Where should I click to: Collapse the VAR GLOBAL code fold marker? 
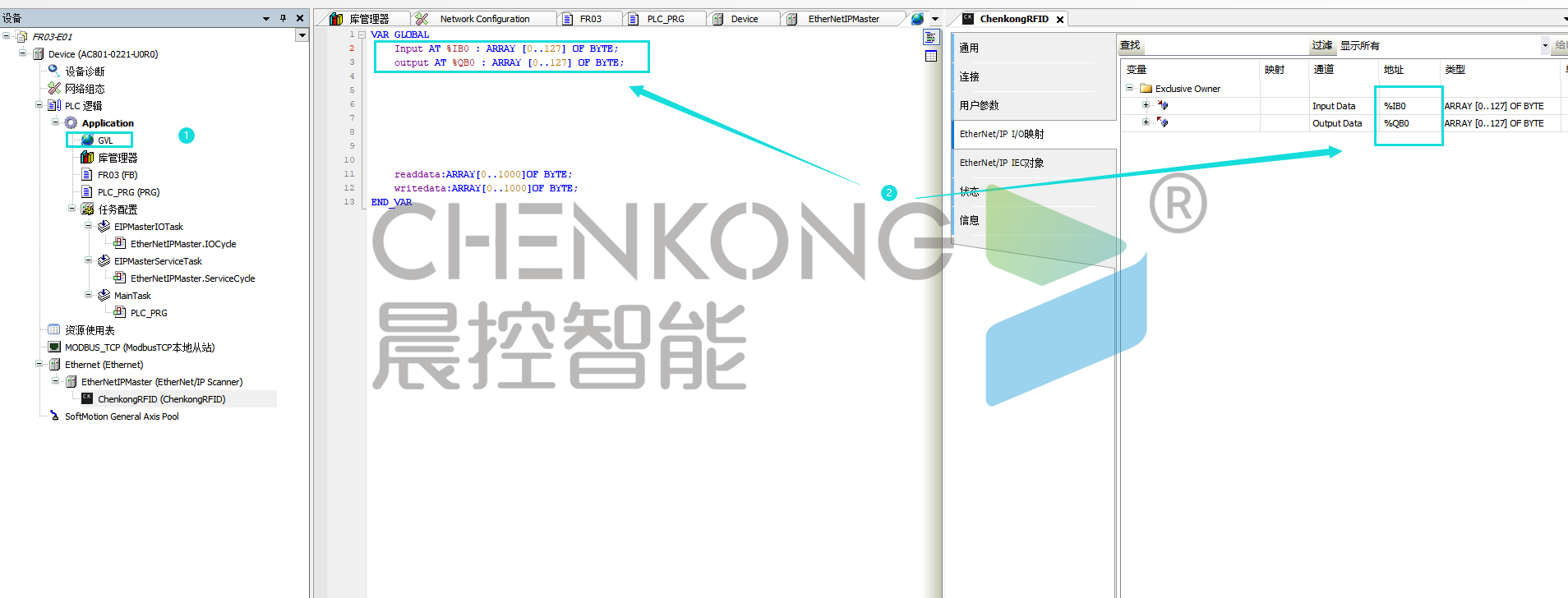(362, 34)
